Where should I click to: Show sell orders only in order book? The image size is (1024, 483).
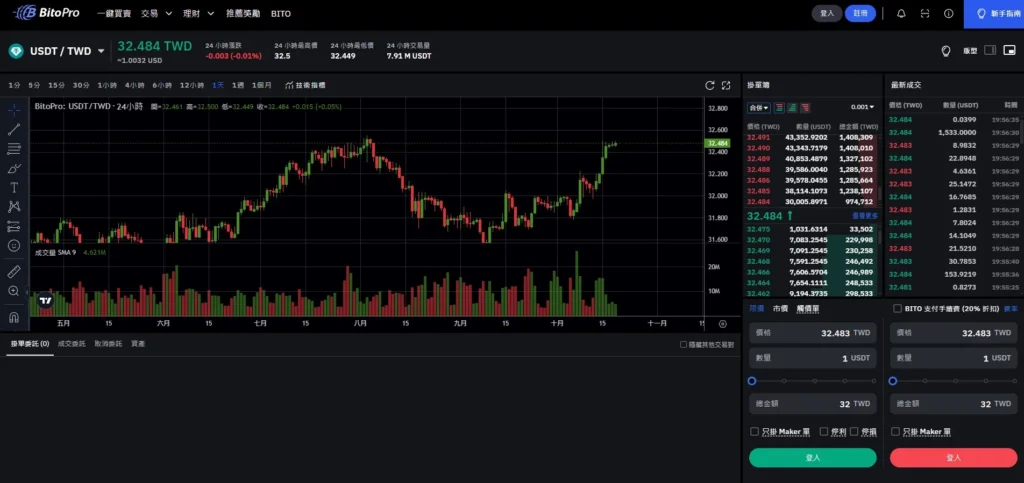pyautogui.click(x=805, y=108)
